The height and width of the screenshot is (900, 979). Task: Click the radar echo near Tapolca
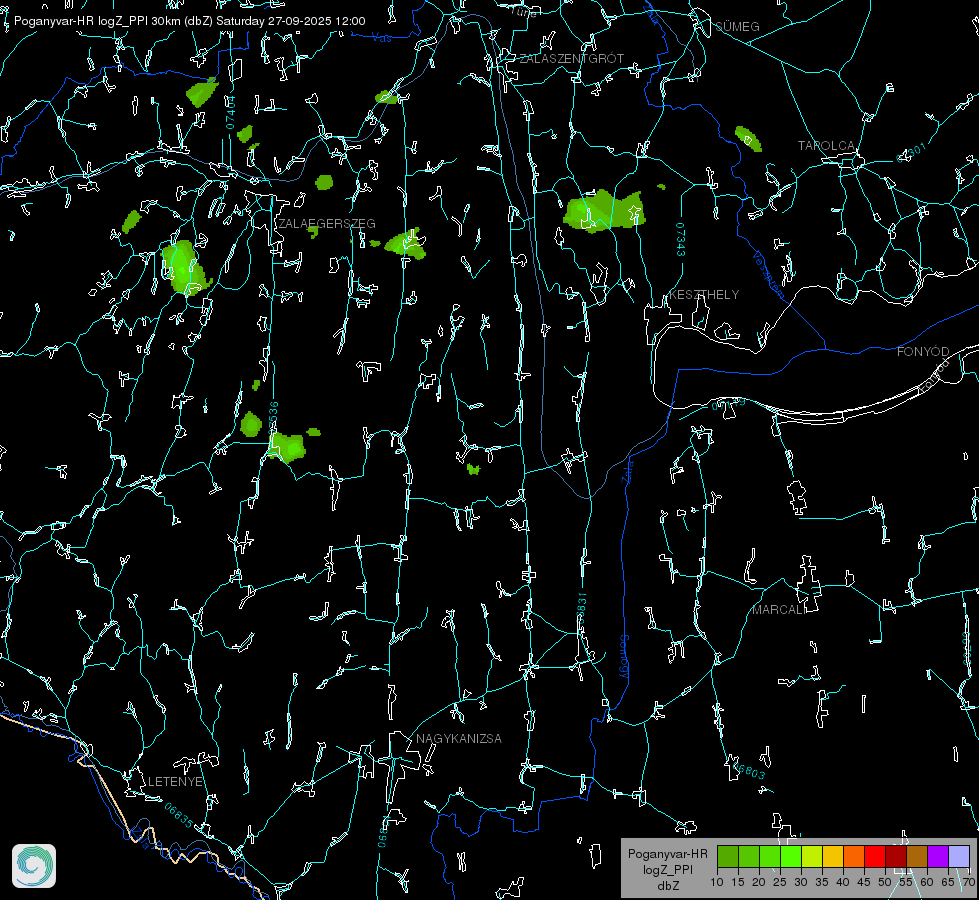coord(747,137)
